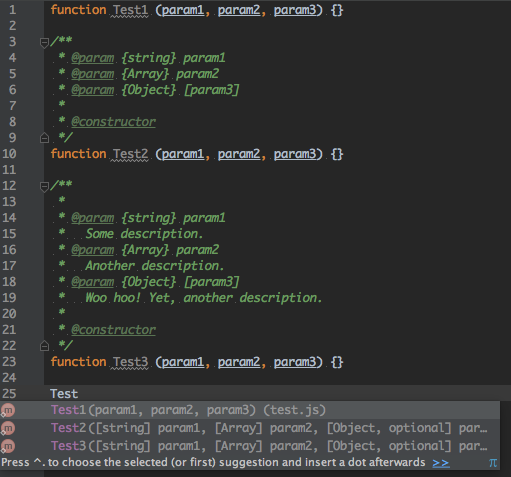Click line number 10 in the gutter

click(x=9, y=154)
